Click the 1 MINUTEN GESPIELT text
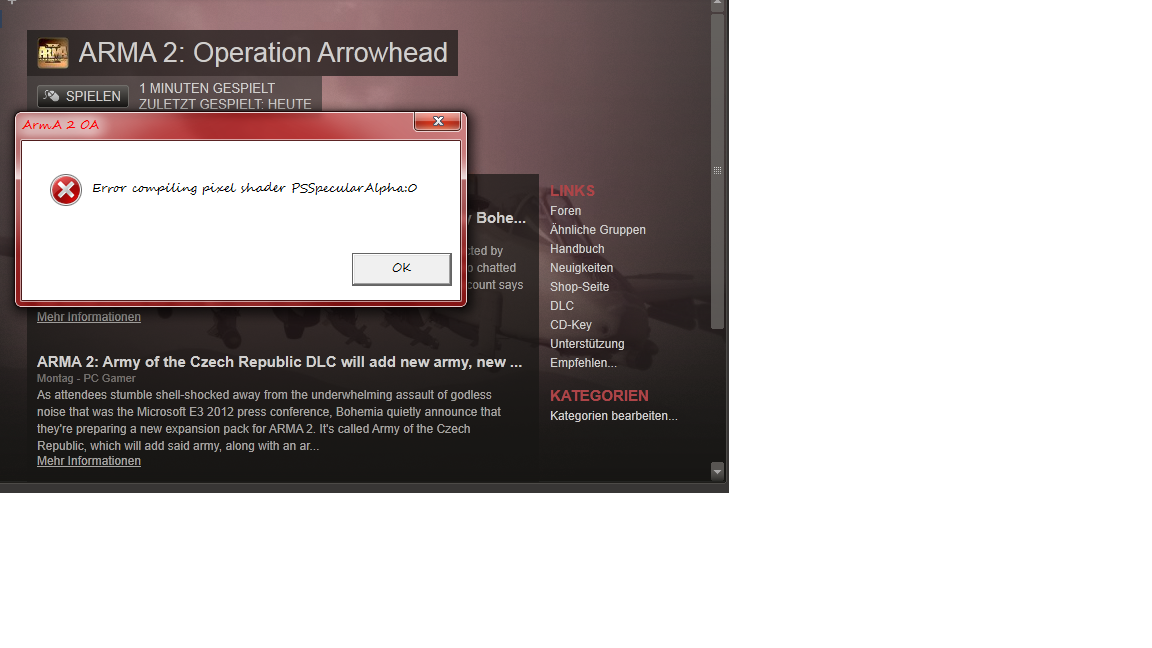Viewport: 1152px width, 648px height. [x=206, y=88]
